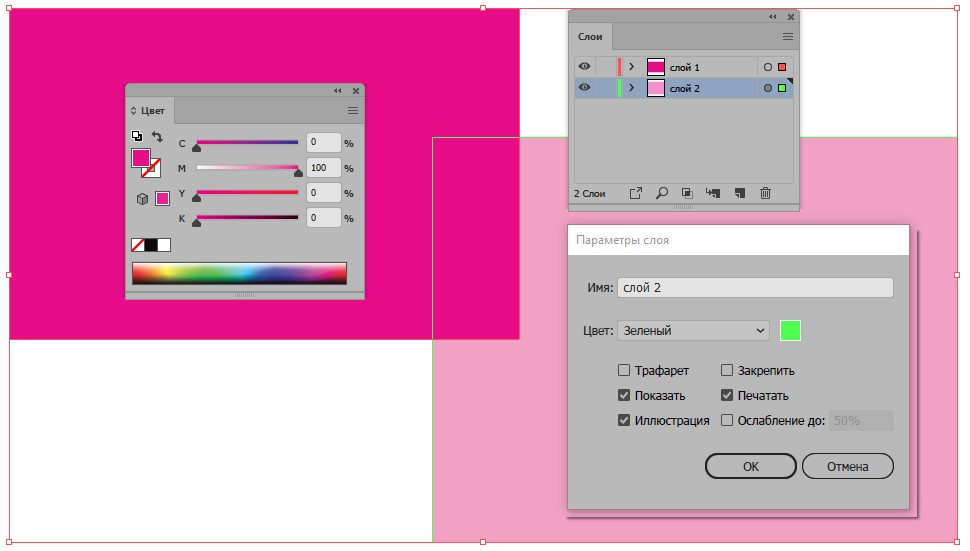Select the Цвет panel tab
970x551 pixels.
(153, 111)
